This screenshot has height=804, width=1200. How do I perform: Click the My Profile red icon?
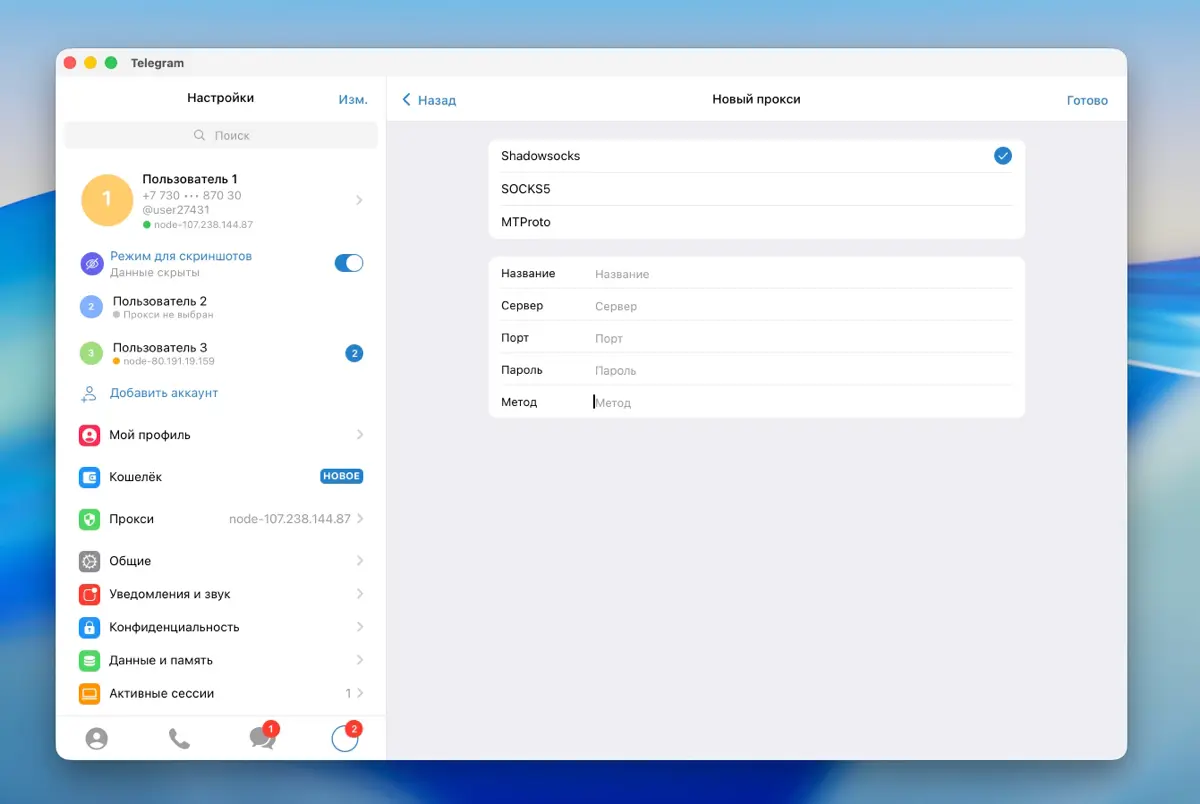click(x=90, y=435)
